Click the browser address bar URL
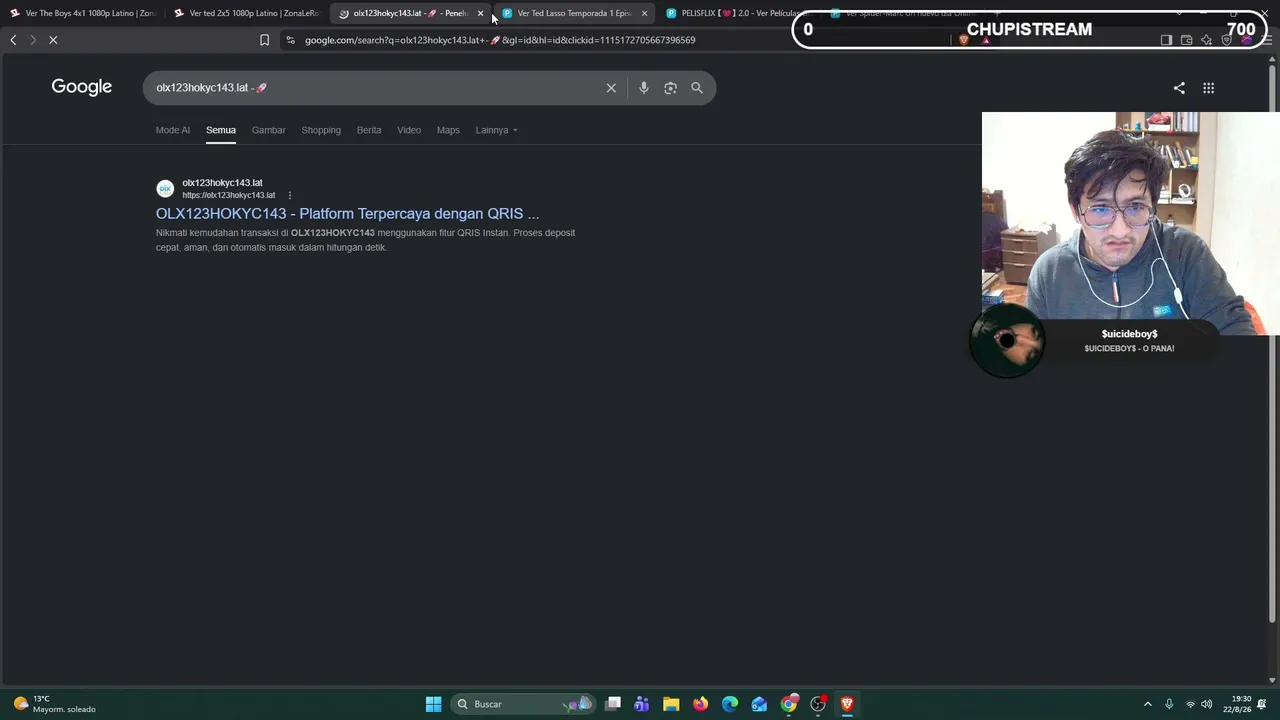The height and width of the screenshot is (720, 1280). coord(500,40)
